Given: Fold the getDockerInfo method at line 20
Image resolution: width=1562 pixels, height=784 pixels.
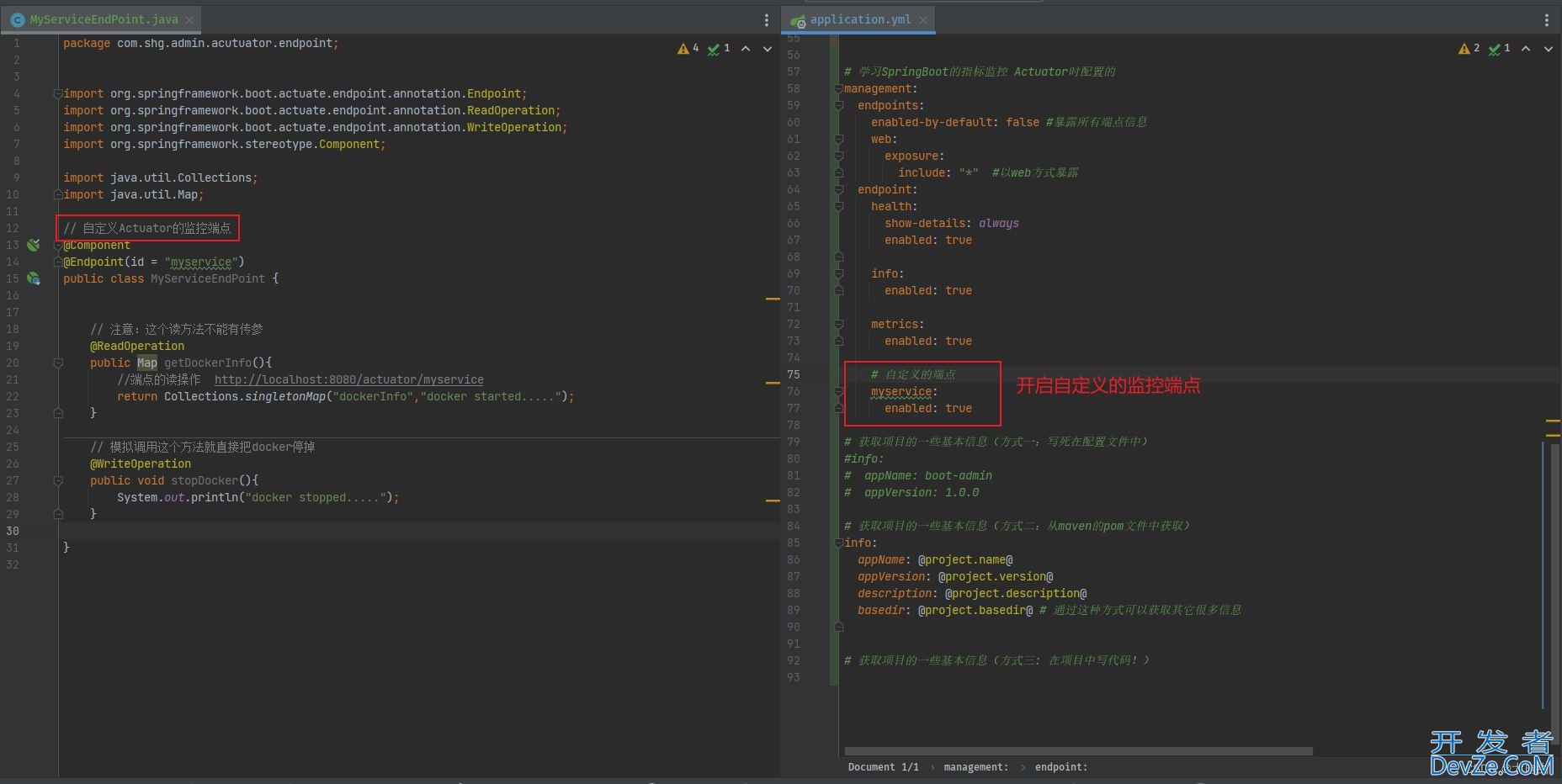Looking at the screenshot, I should click(58, 363).
